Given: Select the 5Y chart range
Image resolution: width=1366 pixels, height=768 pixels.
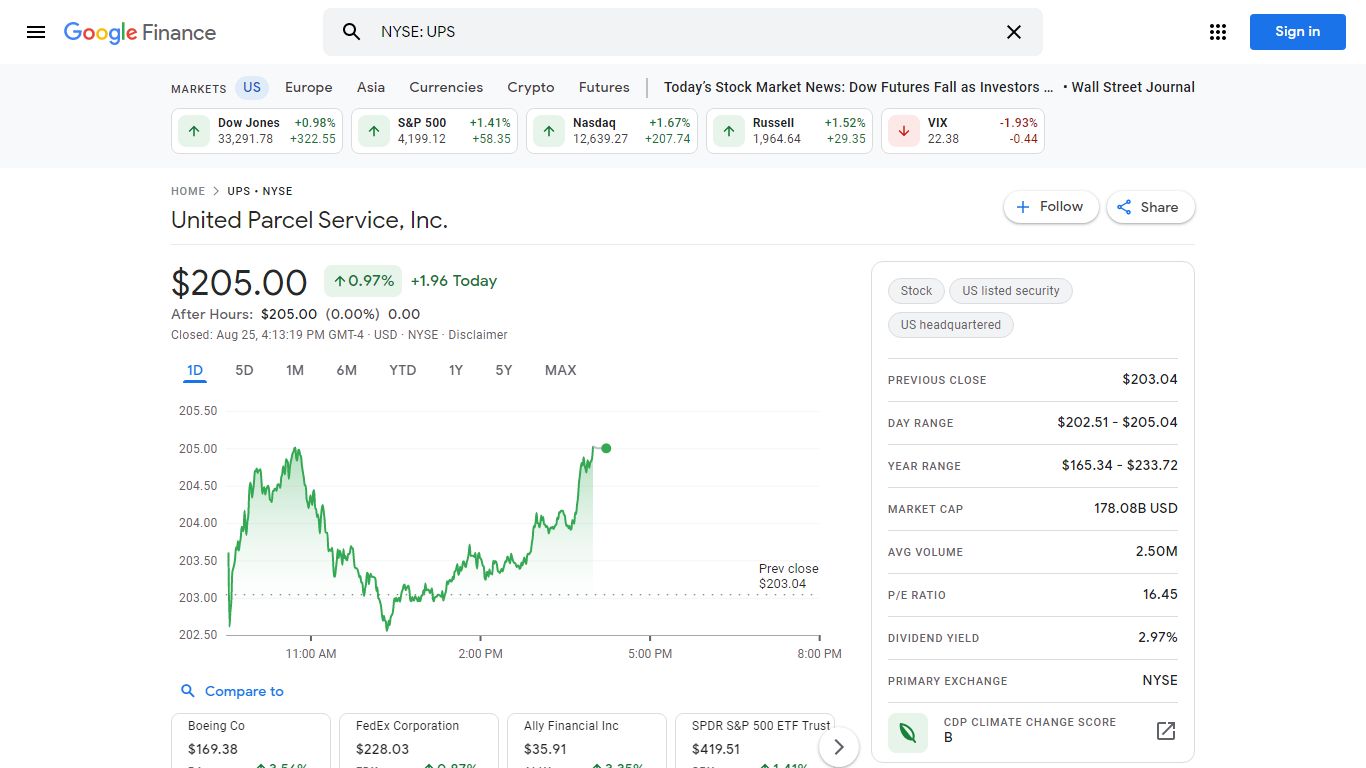Looking at the screenshot, I should click(x=504, y=370).
